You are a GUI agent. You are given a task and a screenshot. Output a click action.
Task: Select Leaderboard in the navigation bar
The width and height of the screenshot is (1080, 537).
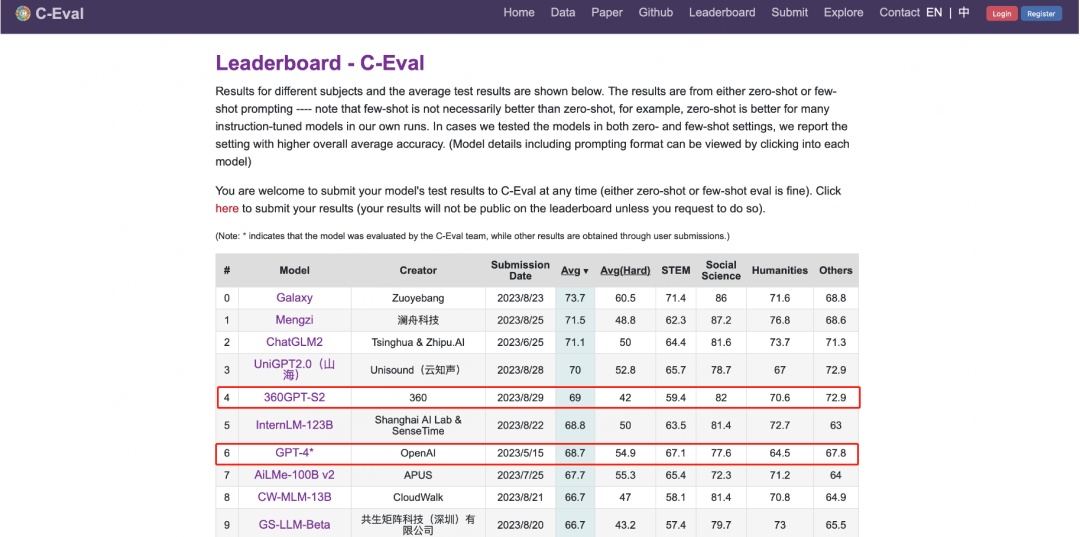(x=722, y=13)
